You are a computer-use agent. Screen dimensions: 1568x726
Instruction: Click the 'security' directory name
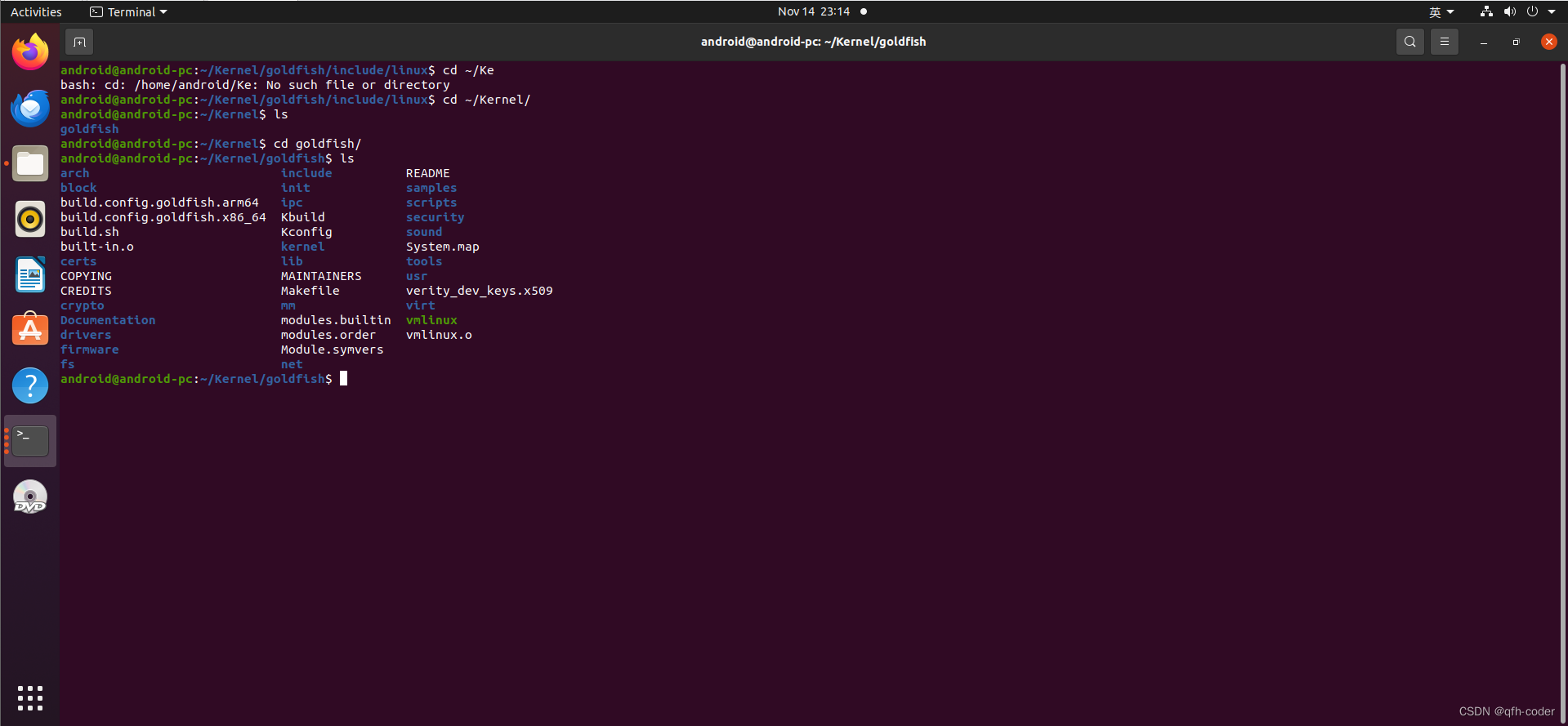pos(436,217)
